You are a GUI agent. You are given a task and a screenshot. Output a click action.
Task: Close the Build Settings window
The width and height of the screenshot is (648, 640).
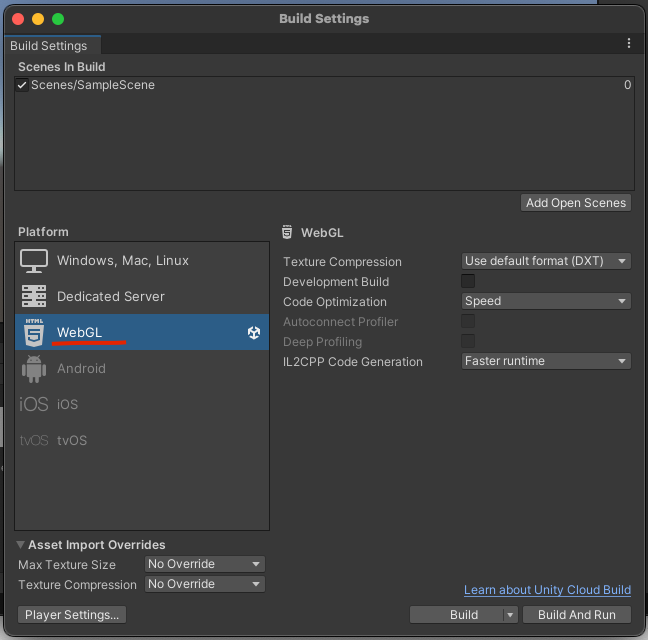18,19
